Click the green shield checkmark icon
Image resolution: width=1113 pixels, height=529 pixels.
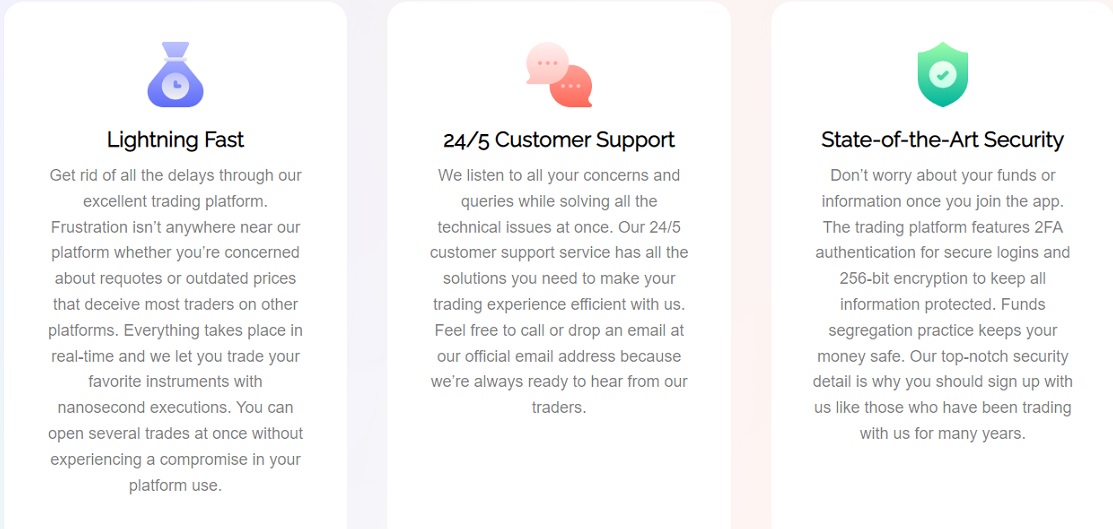943,75
